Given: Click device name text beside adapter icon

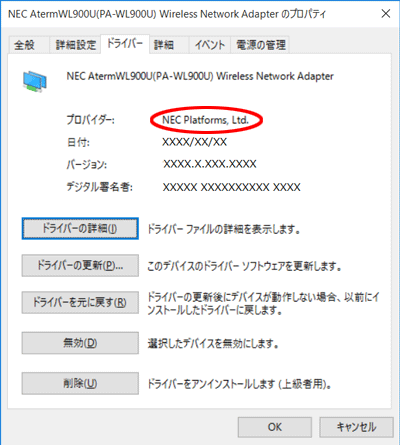Looking at the screenshot, I should [x=200, y=76].
